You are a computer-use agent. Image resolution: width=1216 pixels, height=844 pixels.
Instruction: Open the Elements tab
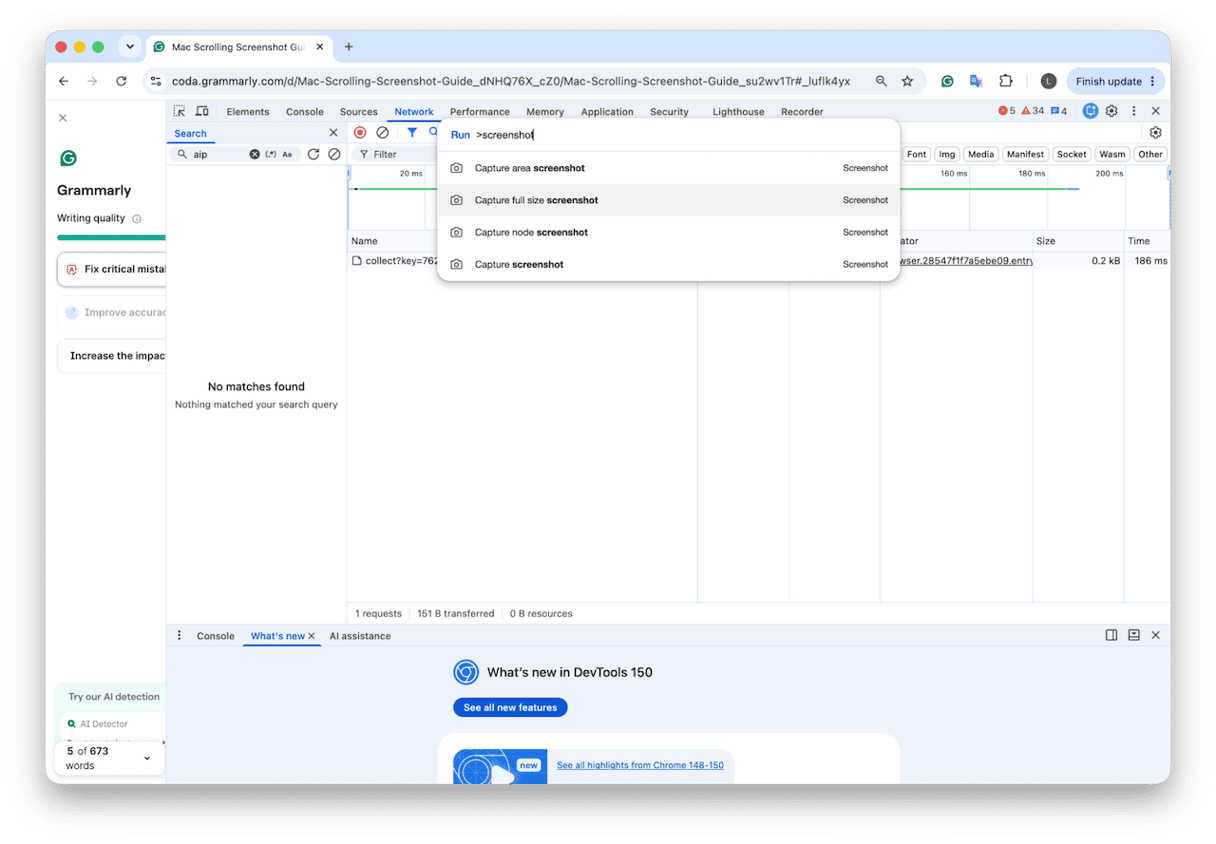tap(248, 112)
